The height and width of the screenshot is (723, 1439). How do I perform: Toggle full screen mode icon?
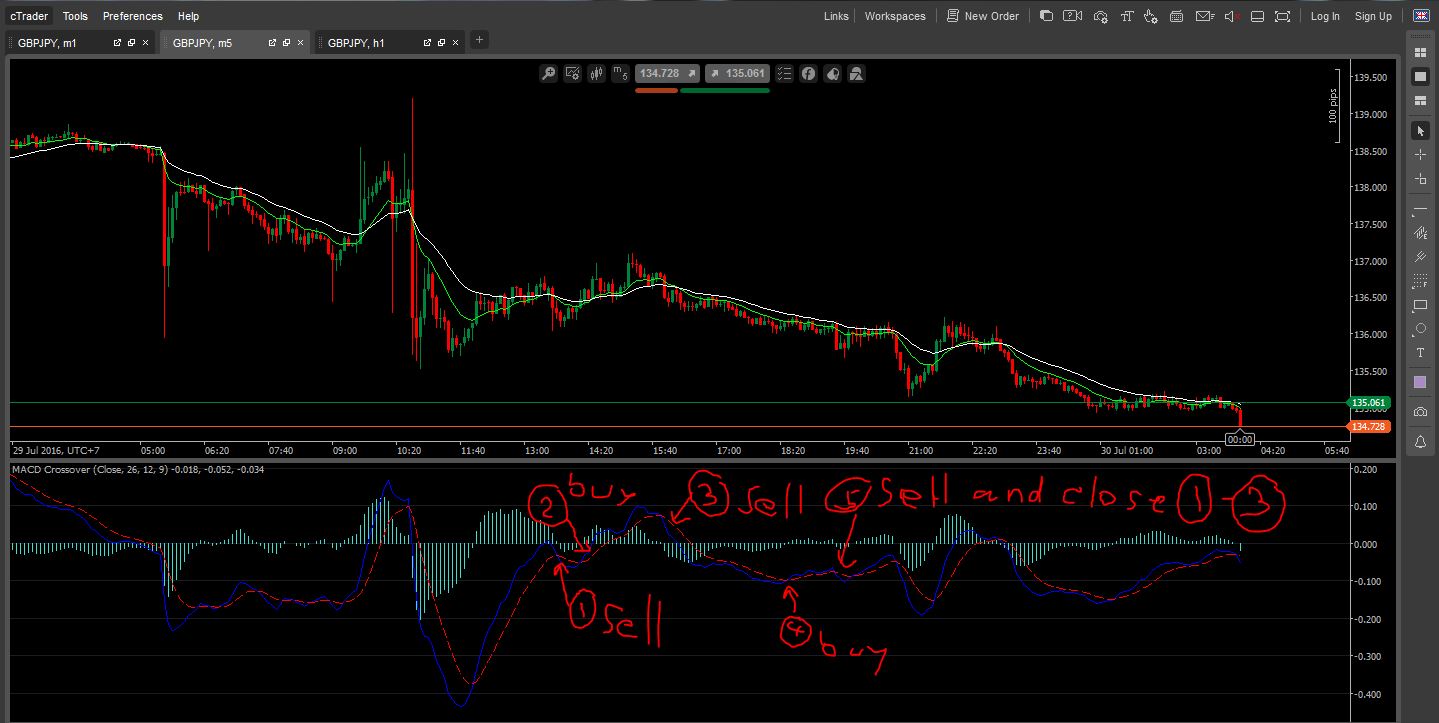[1283, 16]
